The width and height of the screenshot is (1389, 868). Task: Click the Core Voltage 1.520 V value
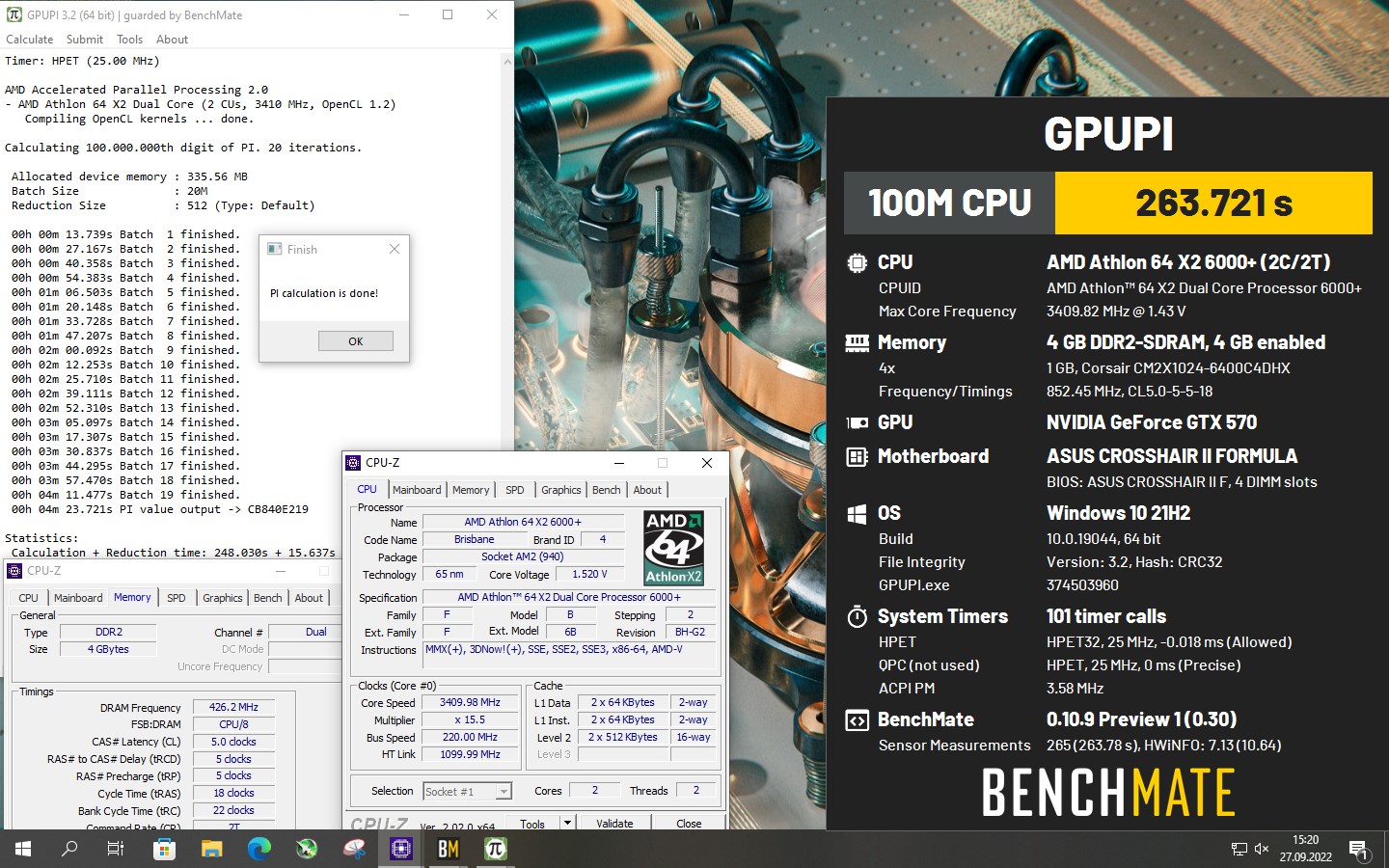click(x=589, y=574)
